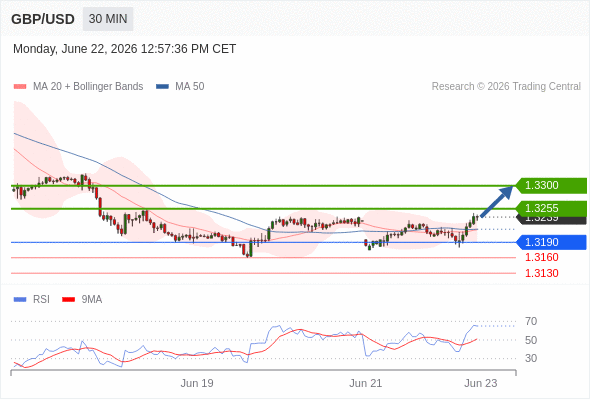The image size is (590, 400).
Task: Click the green 1.3300 resistance price tag
Action: pyautogui.click(x=551, y=186)
